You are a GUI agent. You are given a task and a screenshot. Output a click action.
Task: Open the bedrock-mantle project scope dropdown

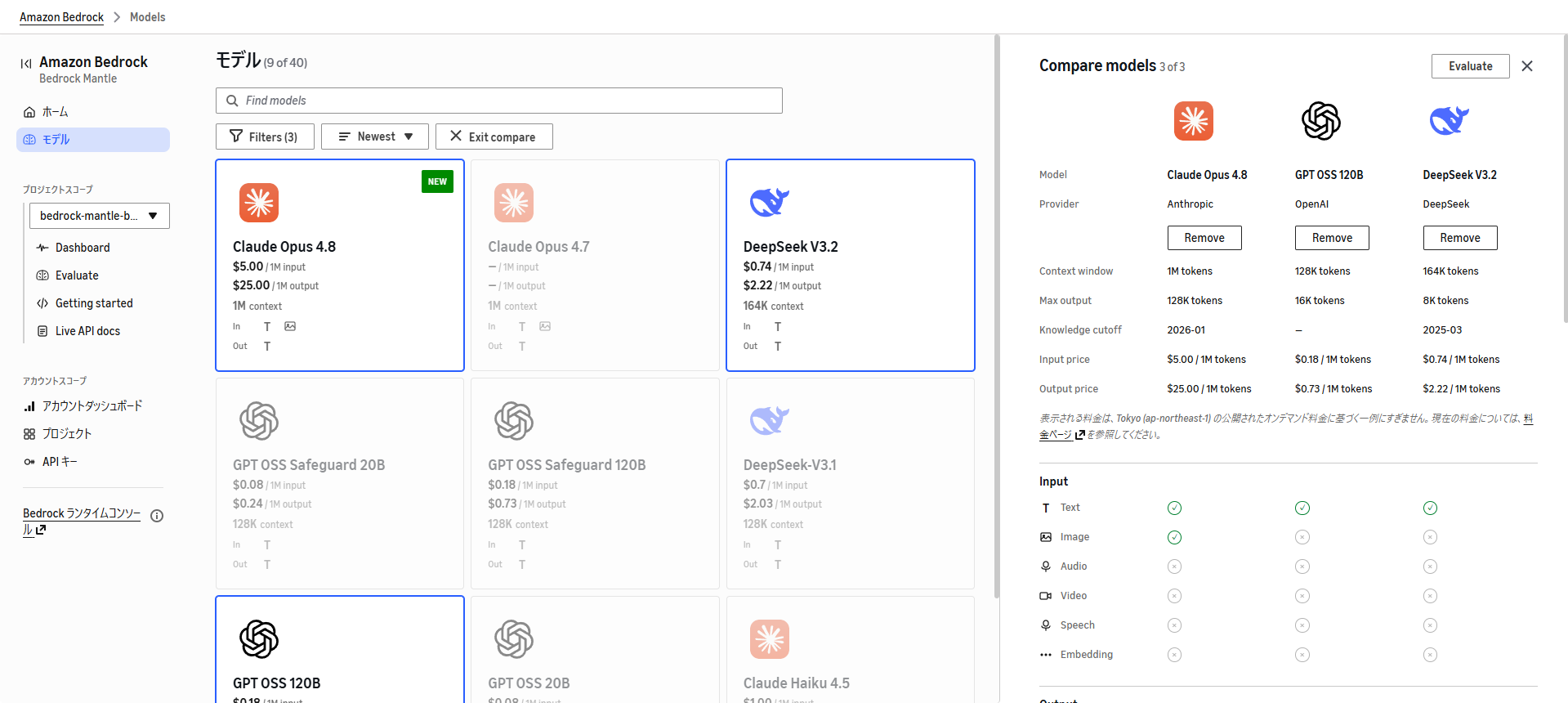pyautogui.click(x=100, y=216)
